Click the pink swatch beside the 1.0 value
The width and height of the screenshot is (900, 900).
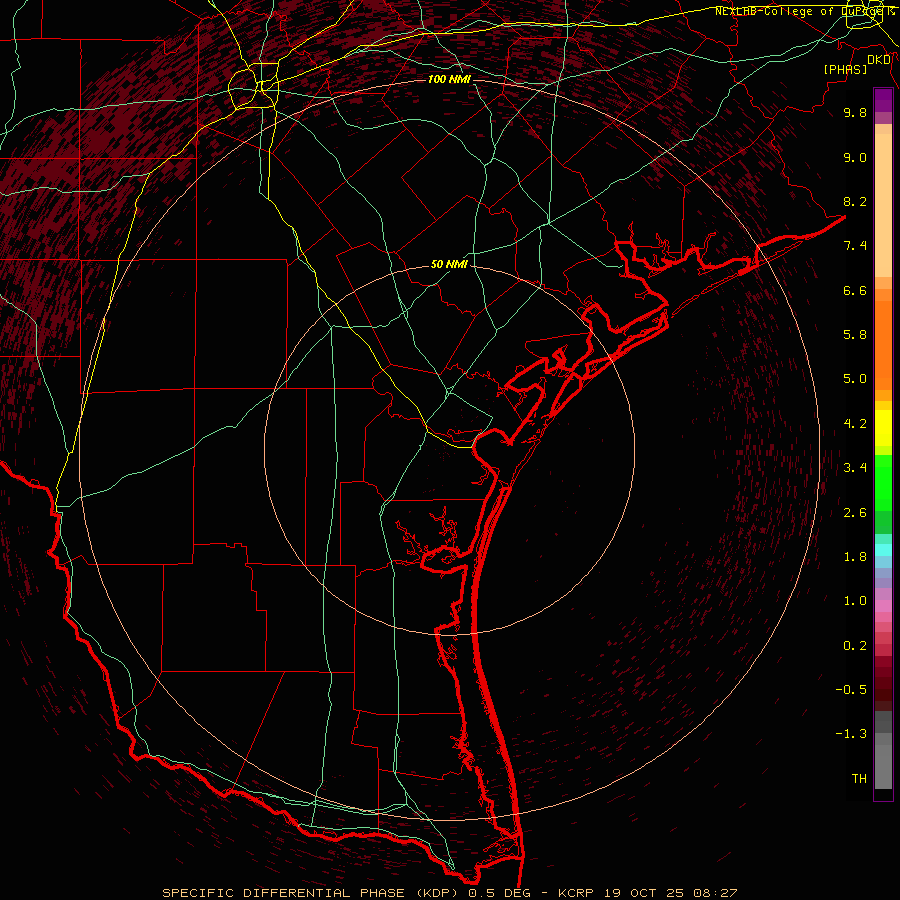pyautogui.click(x=883, y=606)
